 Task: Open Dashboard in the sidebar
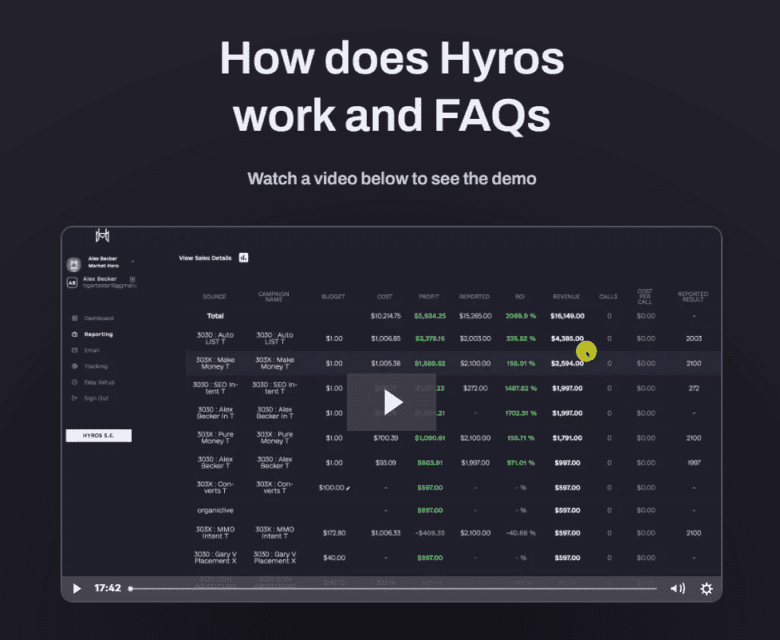point(99,318)
